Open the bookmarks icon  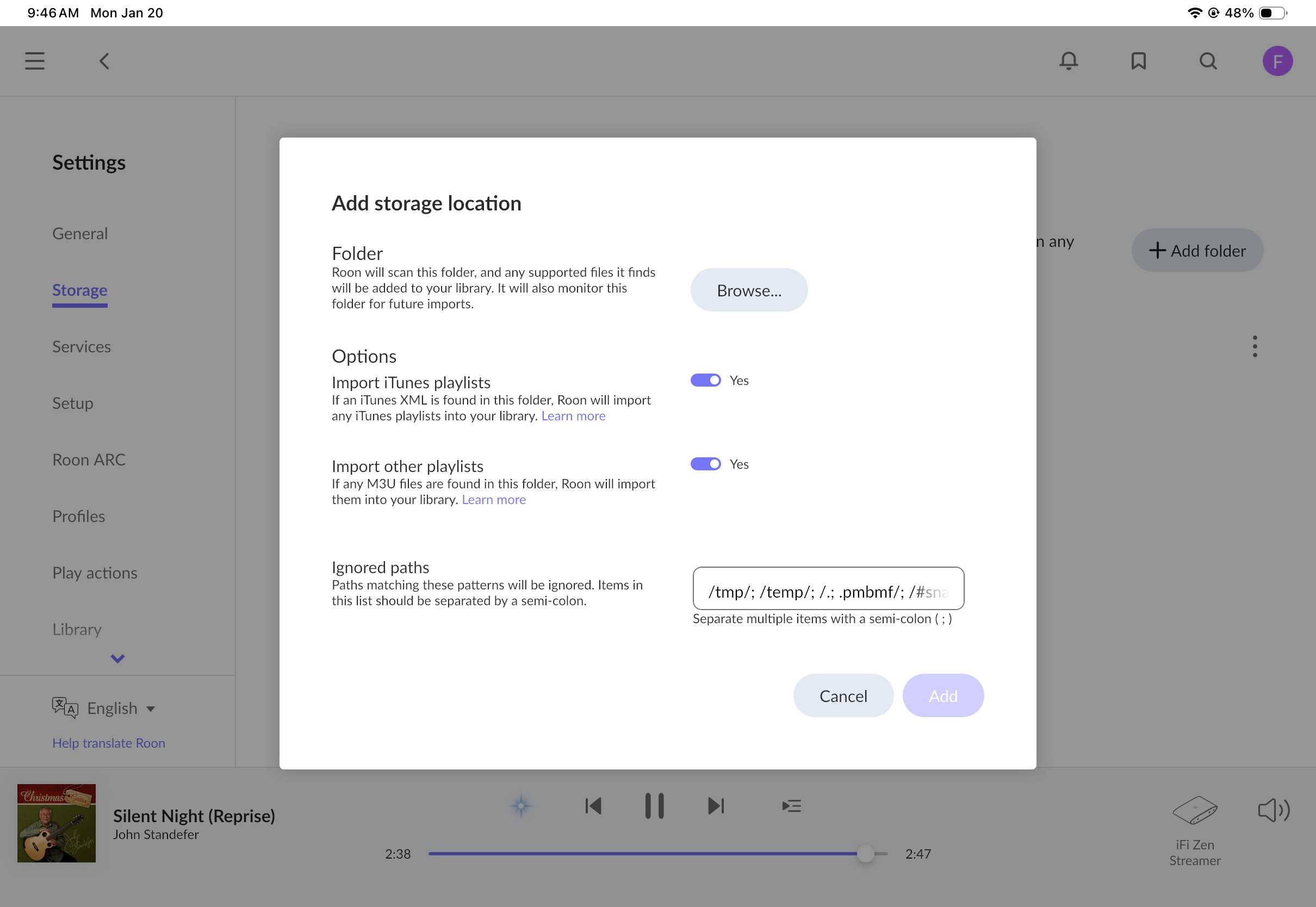tap(1138, 61)
